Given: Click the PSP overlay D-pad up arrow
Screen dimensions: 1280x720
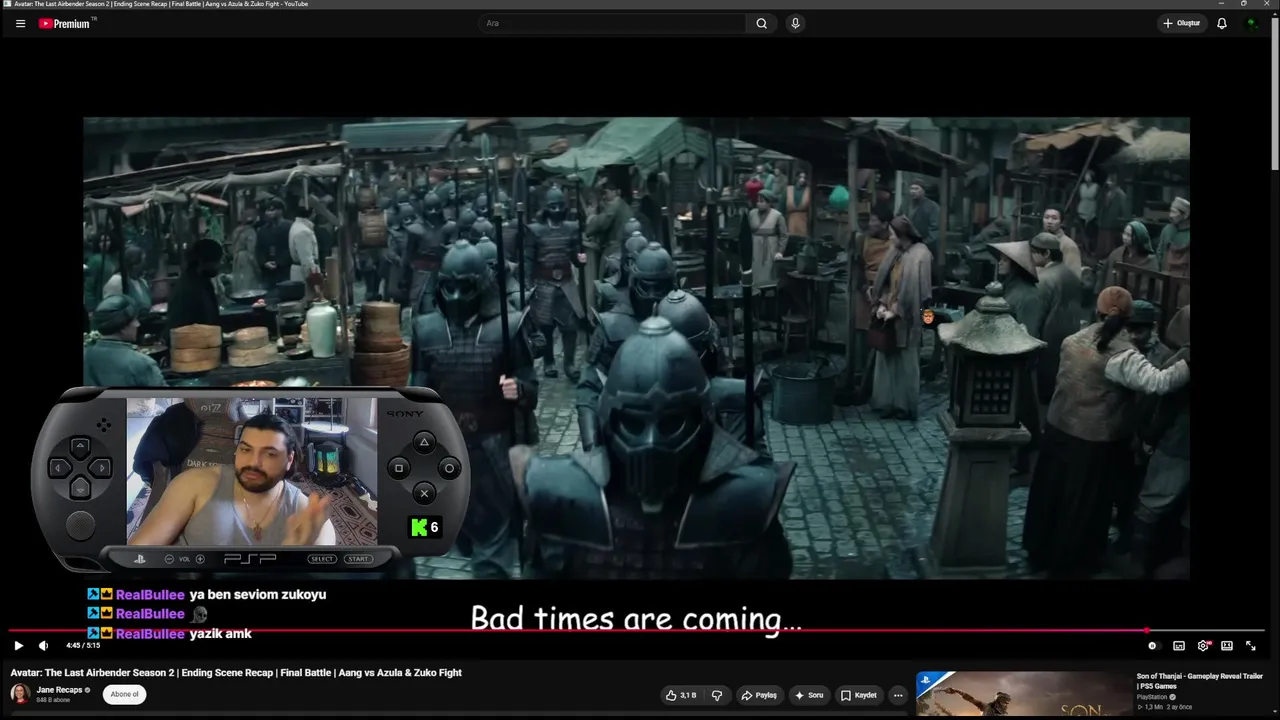Looking at the screenshot, I should (80, 447).
